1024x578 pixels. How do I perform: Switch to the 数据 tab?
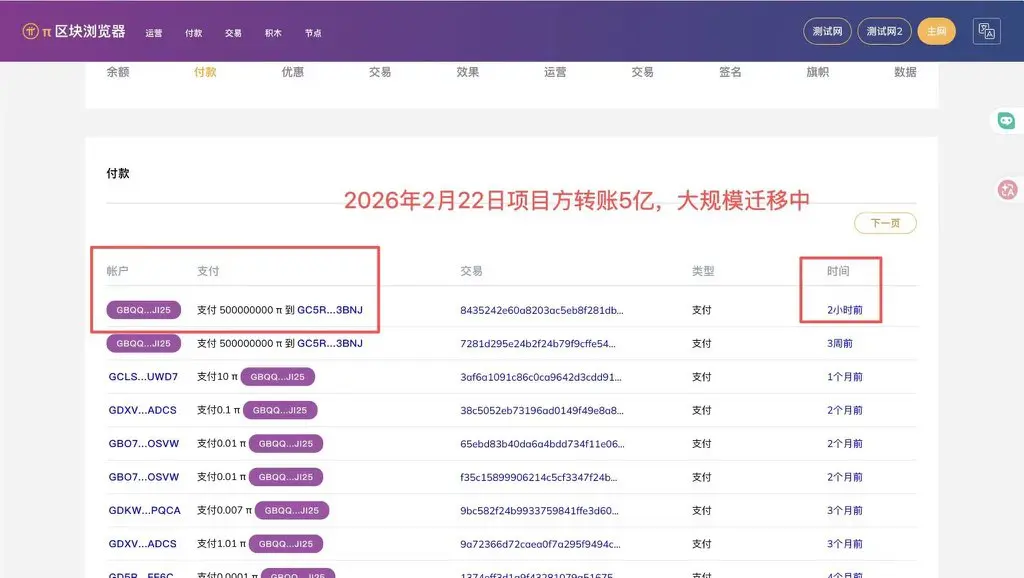905,71
